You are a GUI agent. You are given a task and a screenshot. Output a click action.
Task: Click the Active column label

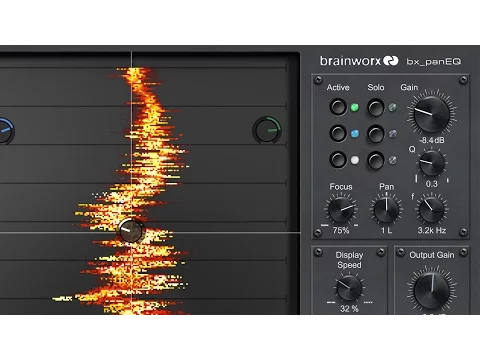338,87
